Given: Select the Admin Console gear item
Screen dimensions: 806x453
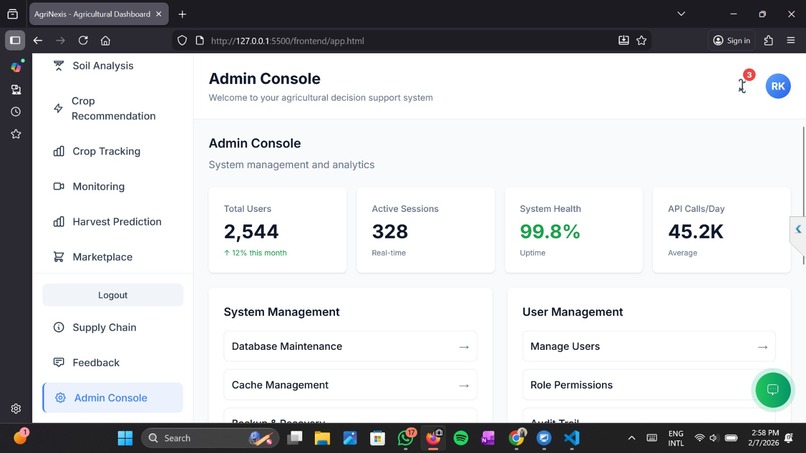Looking at the screenshot, I should pyautogui.click(x=113, y=397).
